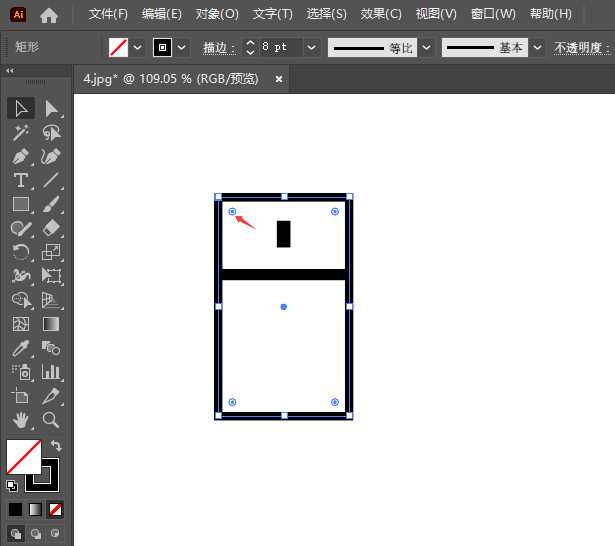Enable Draw Behind mode
615x546 pixels.
36,533
